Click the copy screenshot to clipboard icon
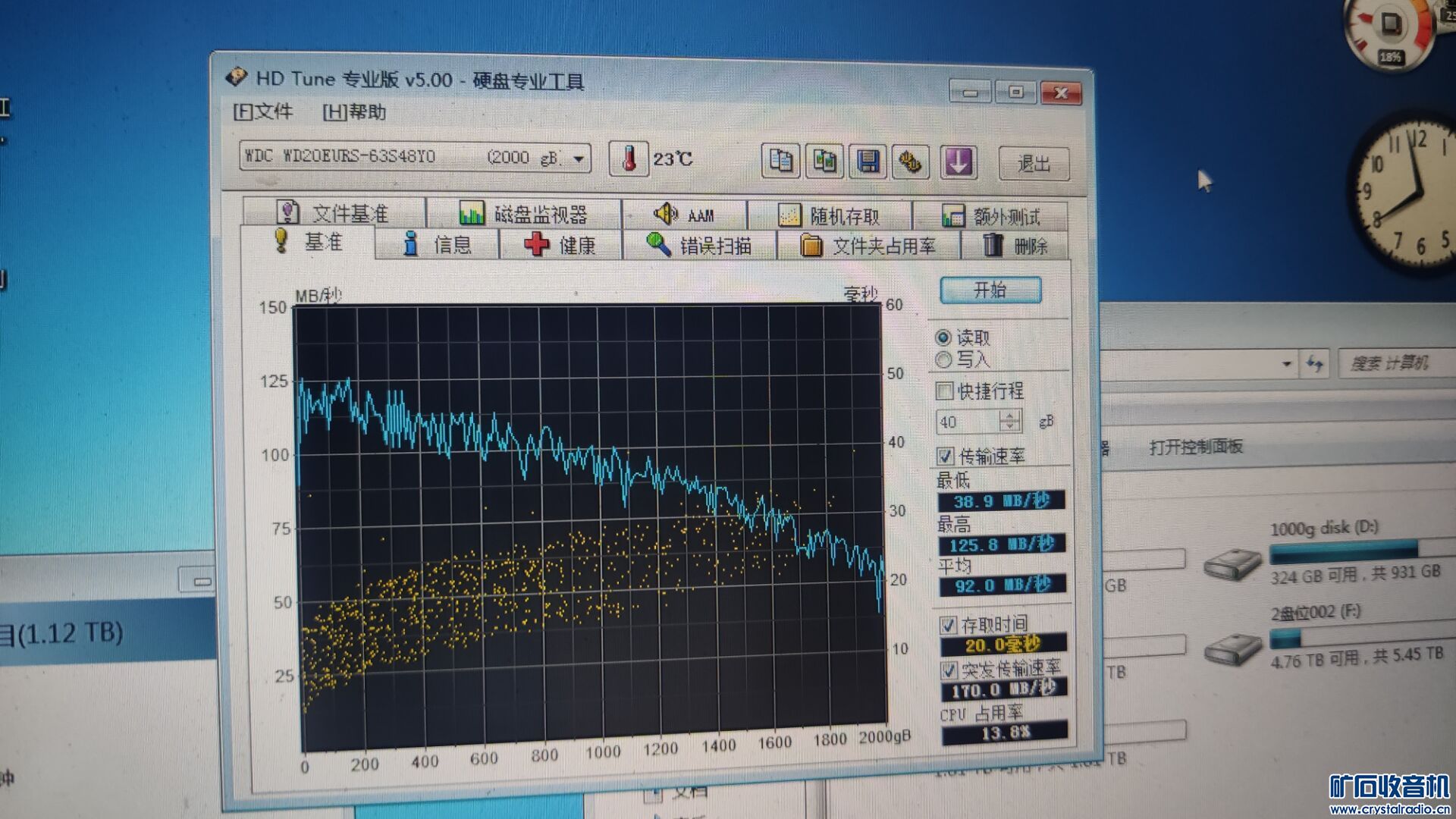This screenshot has width=1456, height=819. tap(824, 162)
